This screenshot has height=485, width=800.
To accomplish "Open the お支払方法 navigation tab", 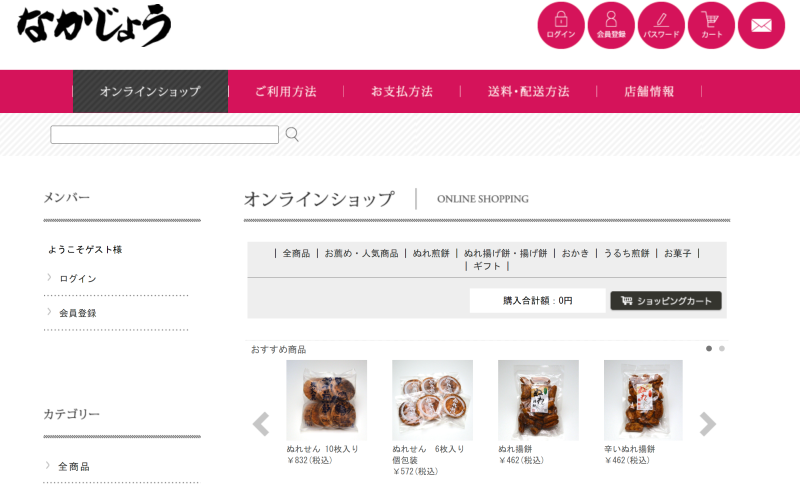I will tap(402, 91).
